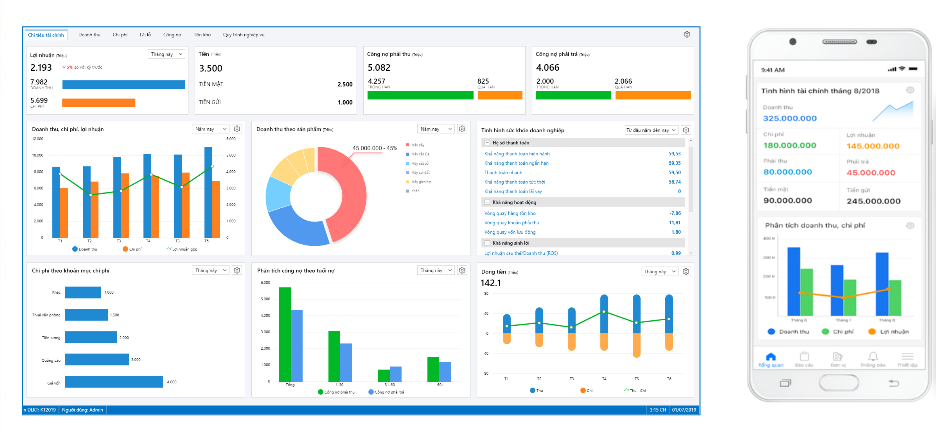Open gear icon on Dòng tiền panel
Image resolution: width=951 pixels, height=432 pixels.
click(x=687, y=270)
